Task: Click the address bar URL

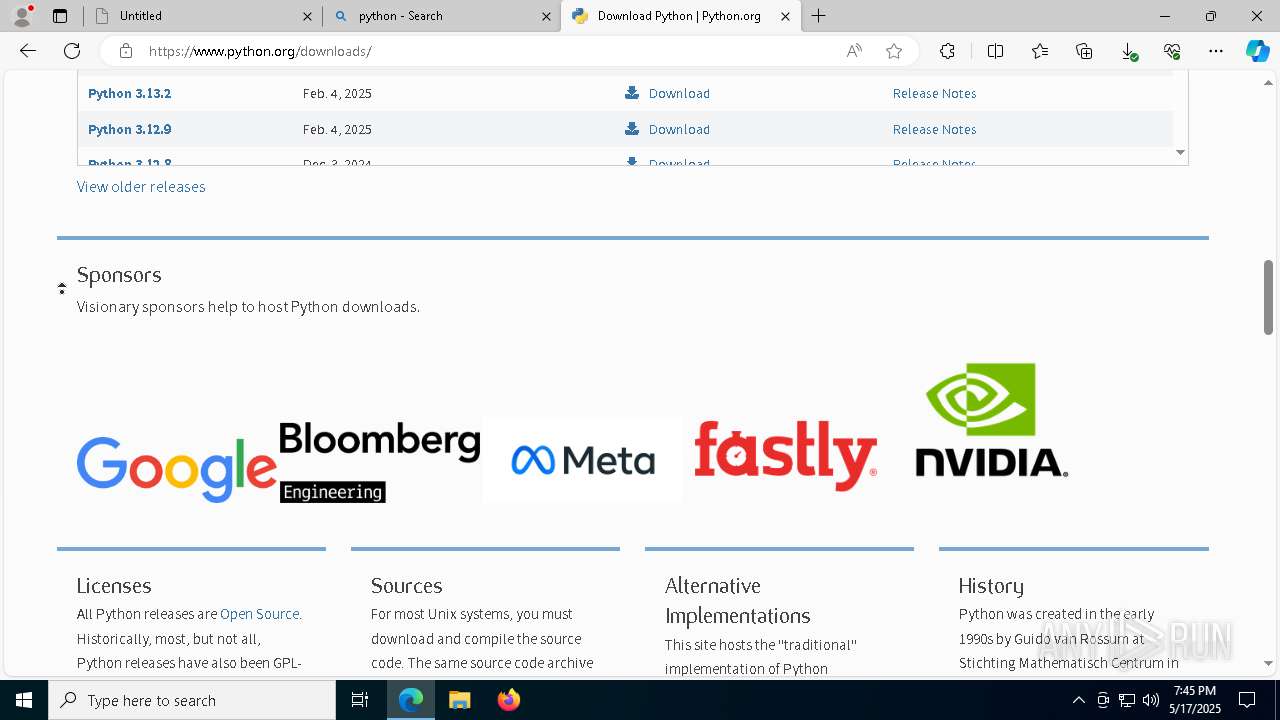Action: click(260, 51)
